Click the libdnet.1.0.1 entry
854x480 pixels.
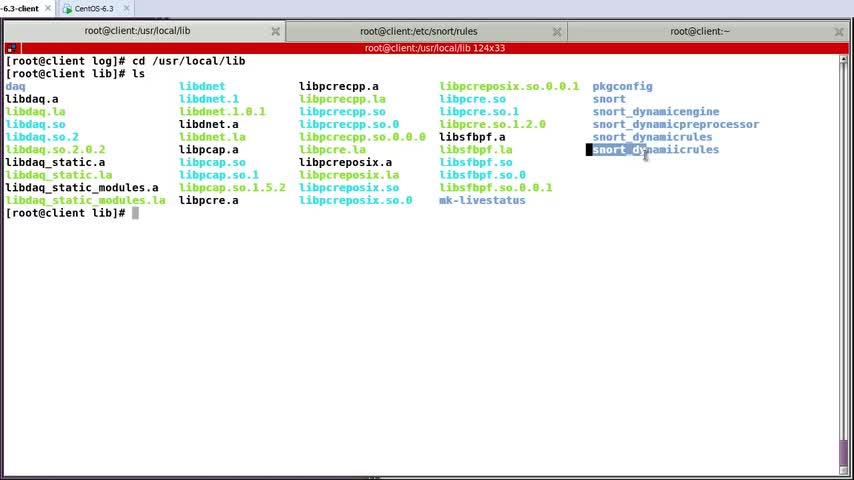(x=222, y=112)
